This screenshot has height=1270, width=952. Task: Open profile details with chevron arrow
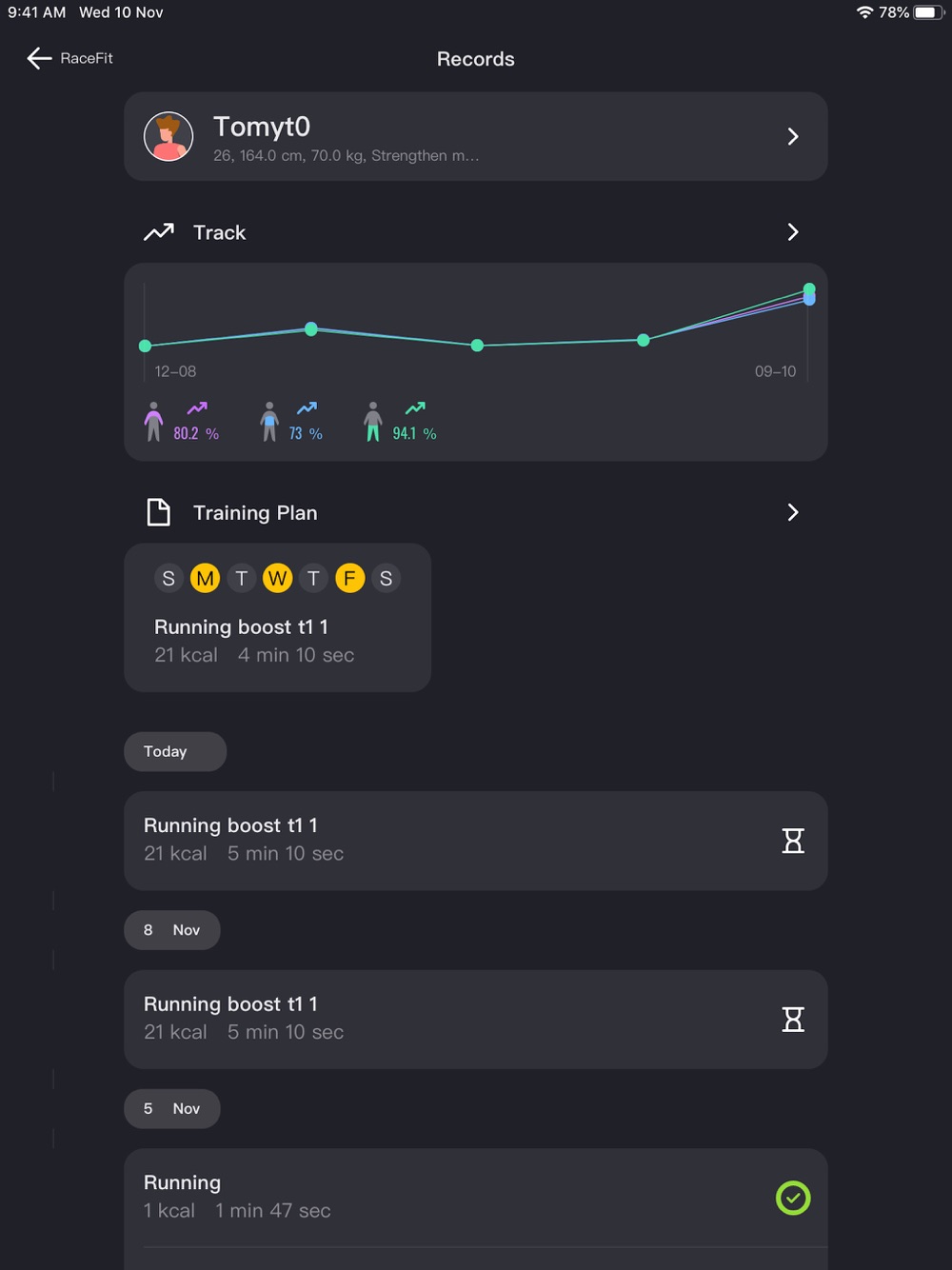(x=793, y=136)
